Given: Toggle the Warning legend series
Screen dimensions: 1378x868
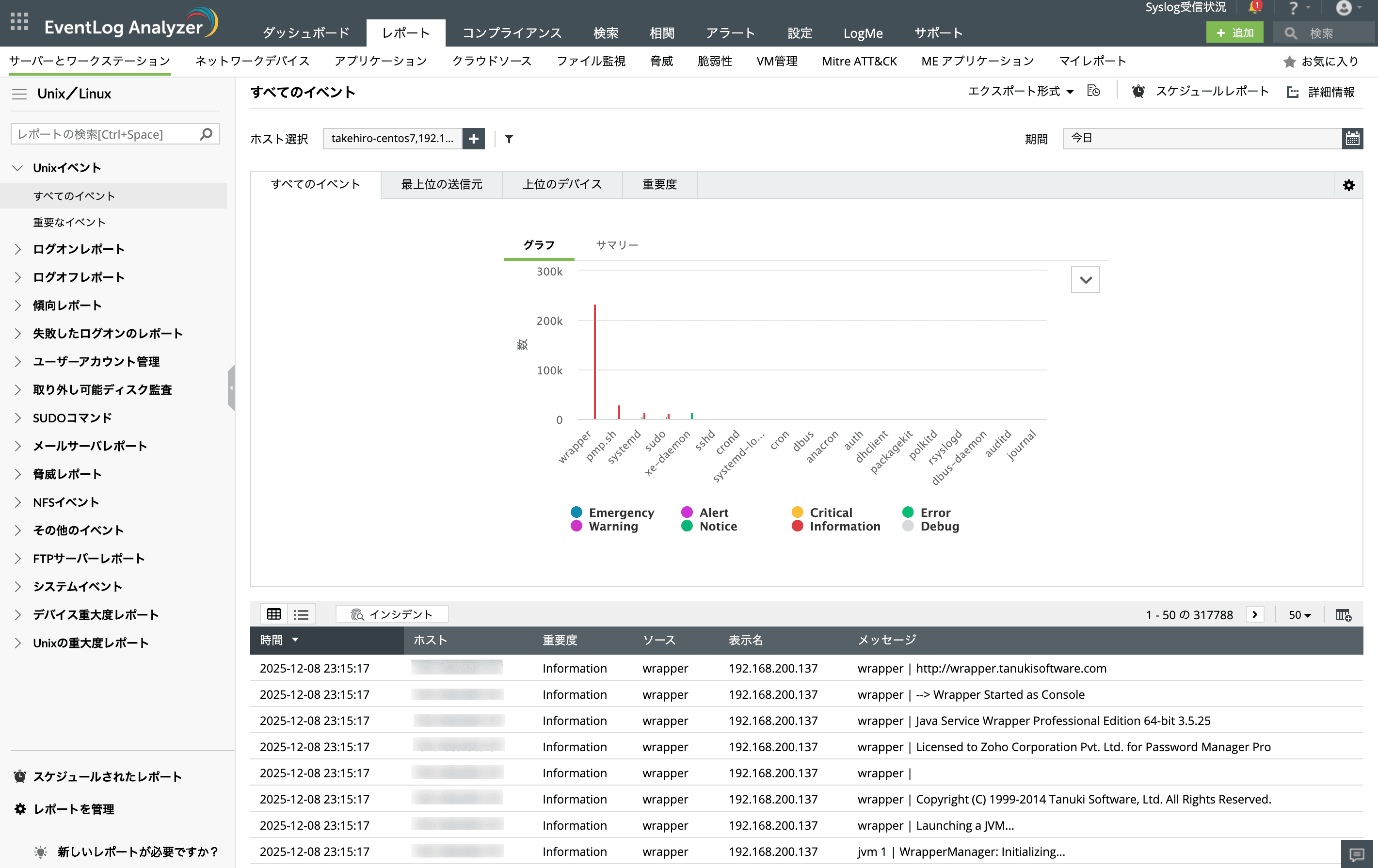Looking at the screenshot, I should pyautogui.click(x=612, y=527).
